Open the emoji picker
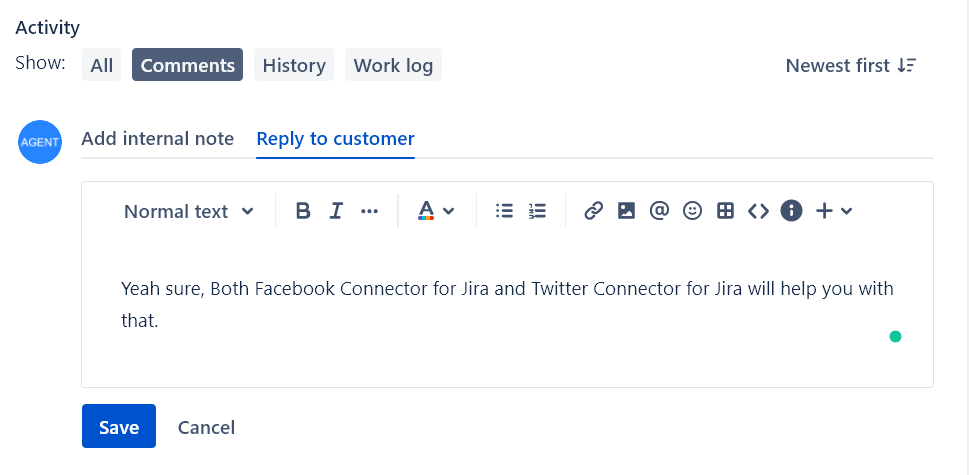The image size is (969, 475). tap(692, 211)
